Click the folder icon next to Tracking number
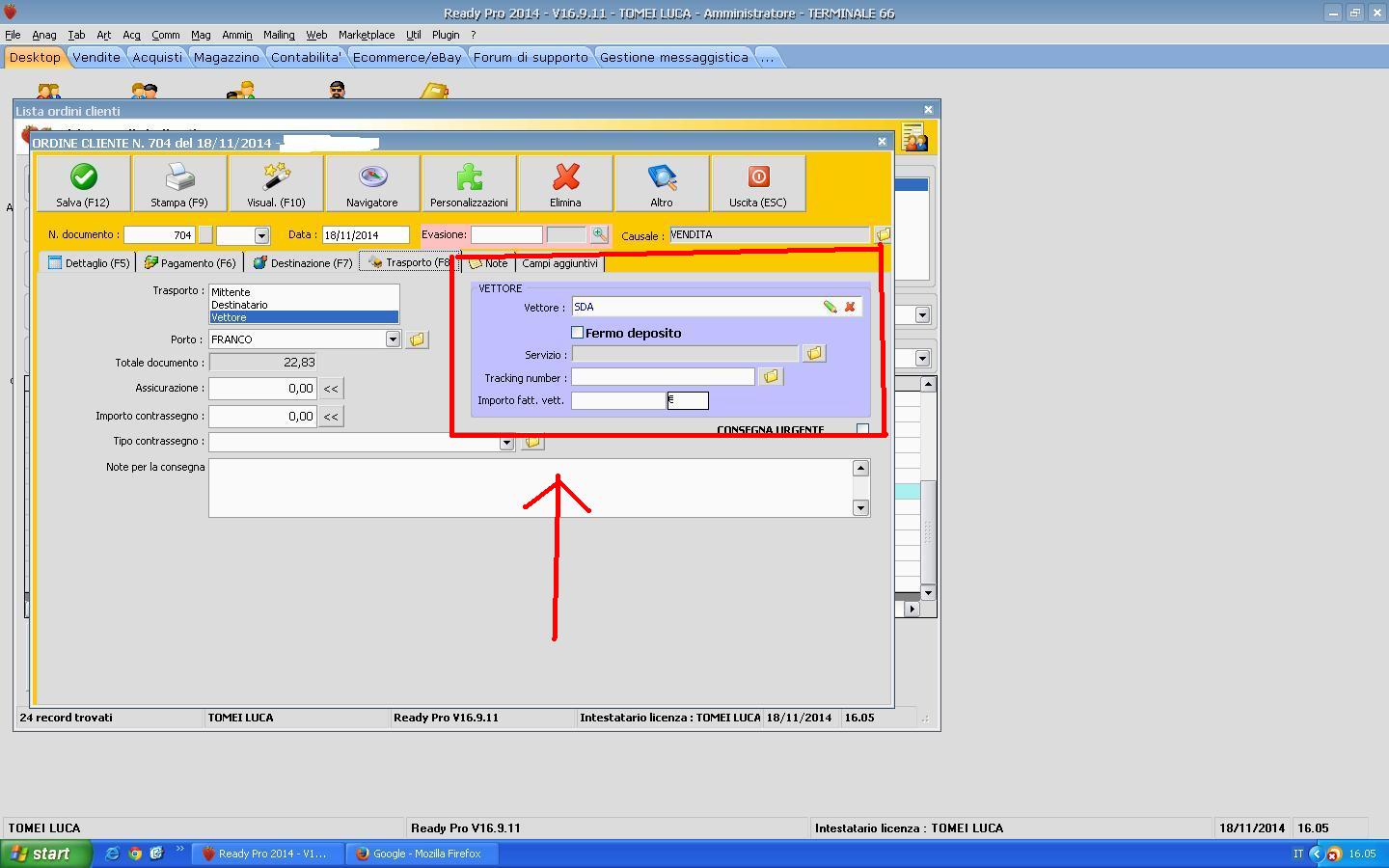The height and width of the screenshot is (868, 1389). 771,377
